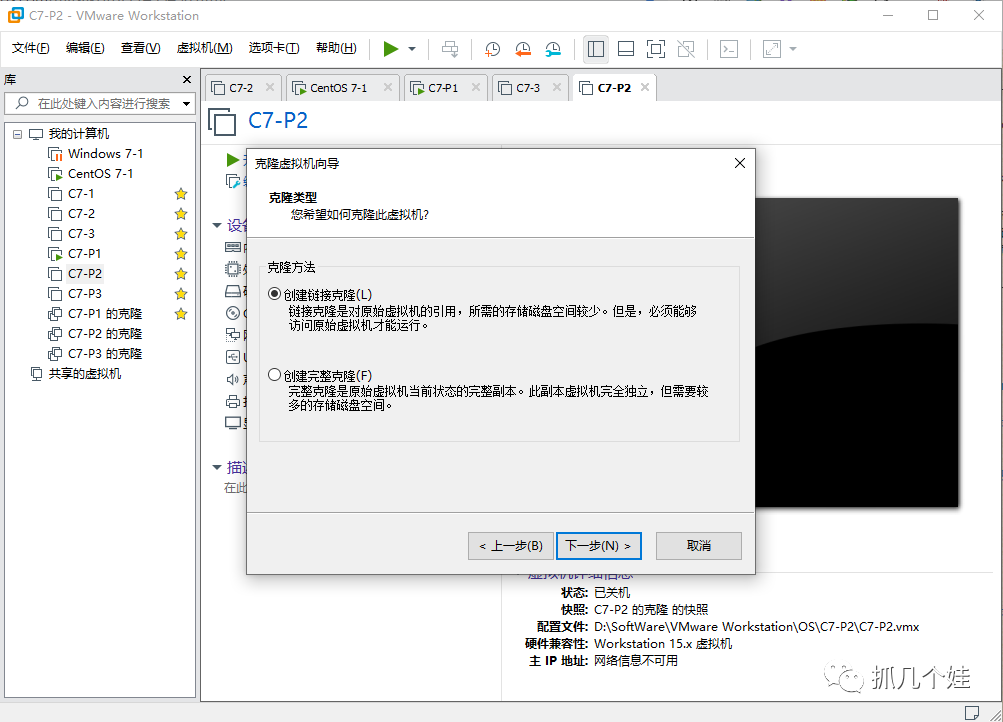Open the Snapshot Manager icon
The height and width of the screenshot is (722, 1003).
(553, 49)
